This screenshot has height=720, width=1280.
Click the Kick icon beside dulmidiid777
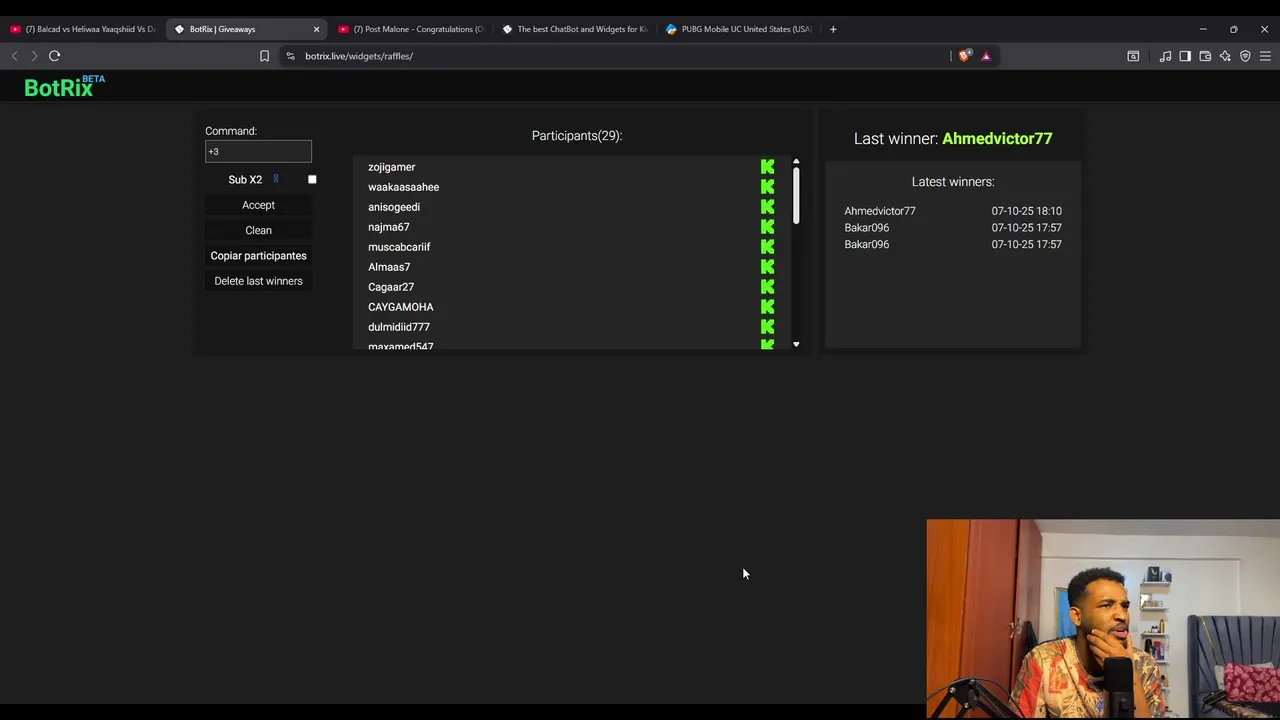click(767, 327)
